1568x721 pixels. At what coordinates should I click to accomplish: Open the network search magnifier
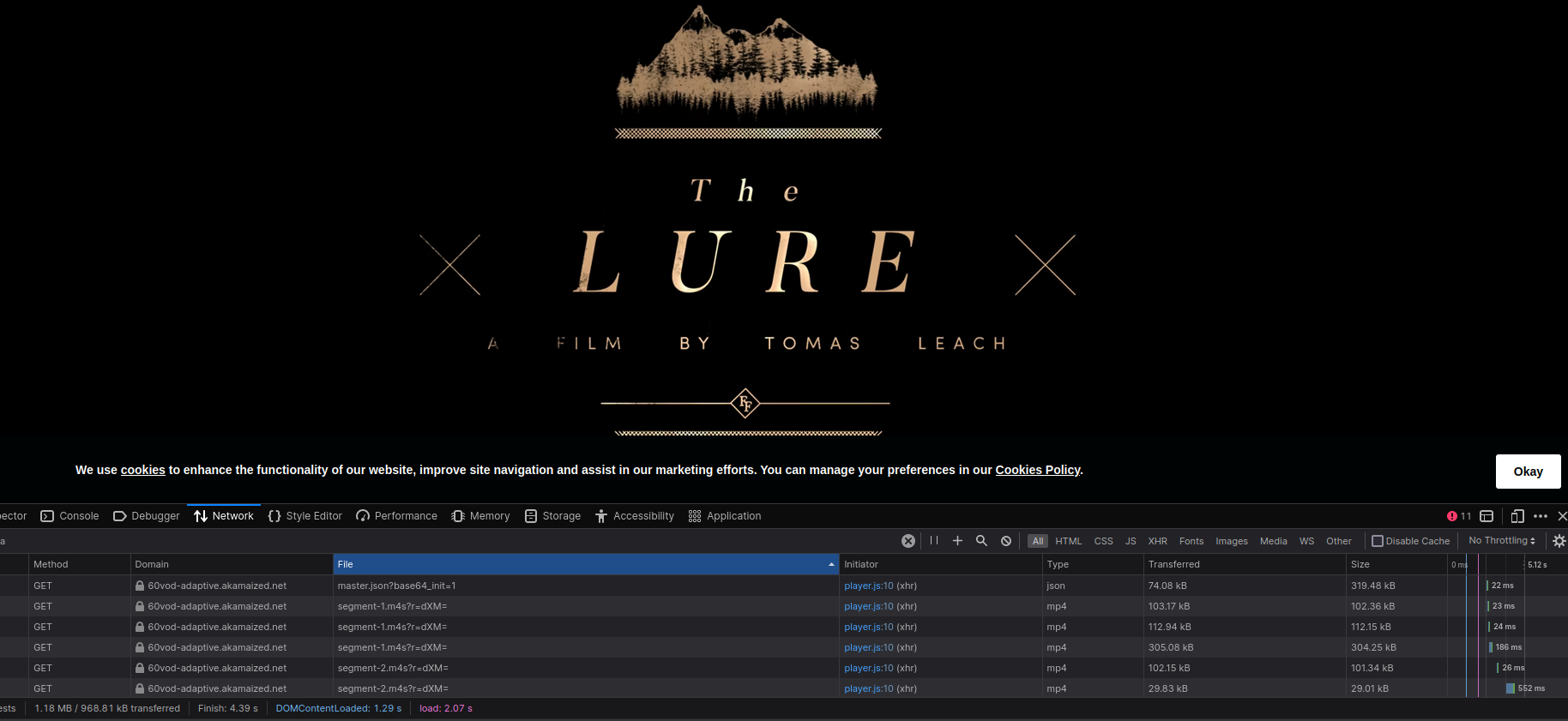(982, 541)
